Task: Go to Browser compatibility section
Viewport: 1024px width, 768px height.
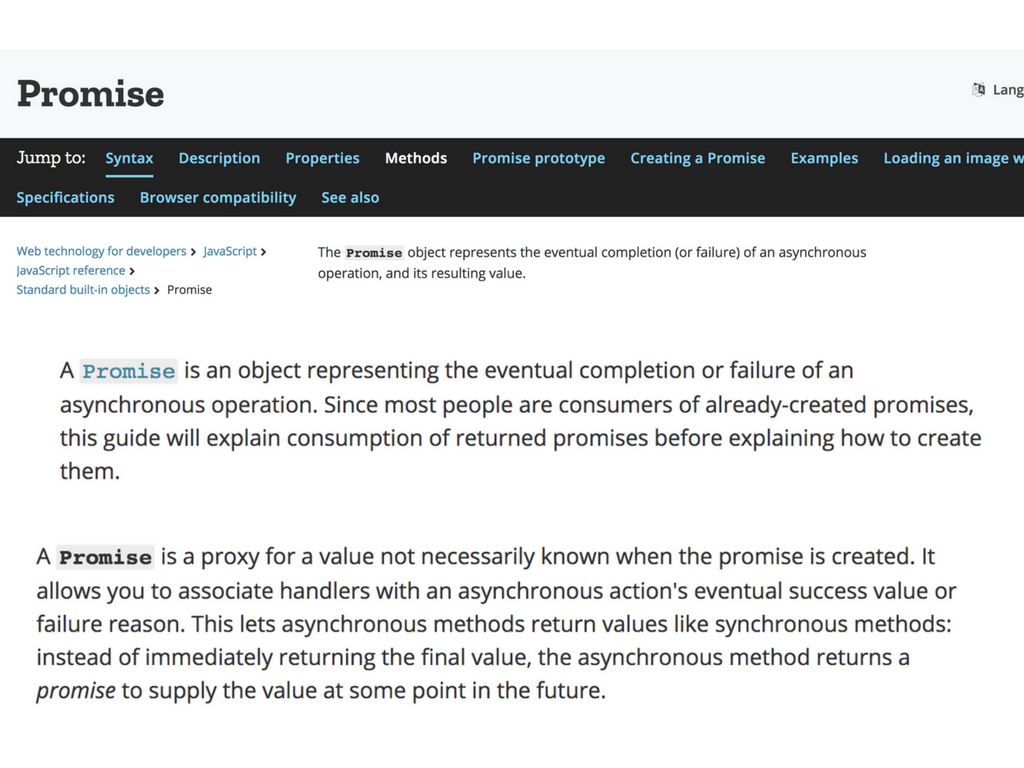Action: point(218,197)
